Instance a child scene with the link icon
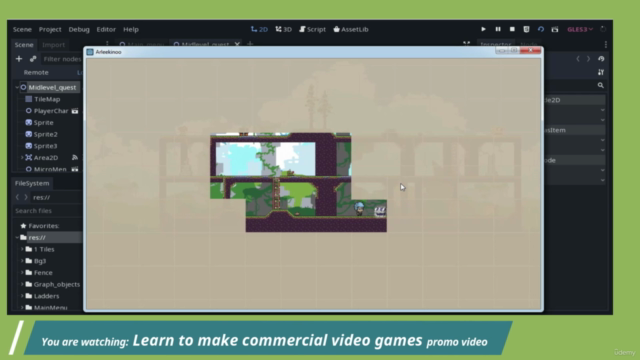Viewport: 640px width, 360px height. tap(33, 59)
